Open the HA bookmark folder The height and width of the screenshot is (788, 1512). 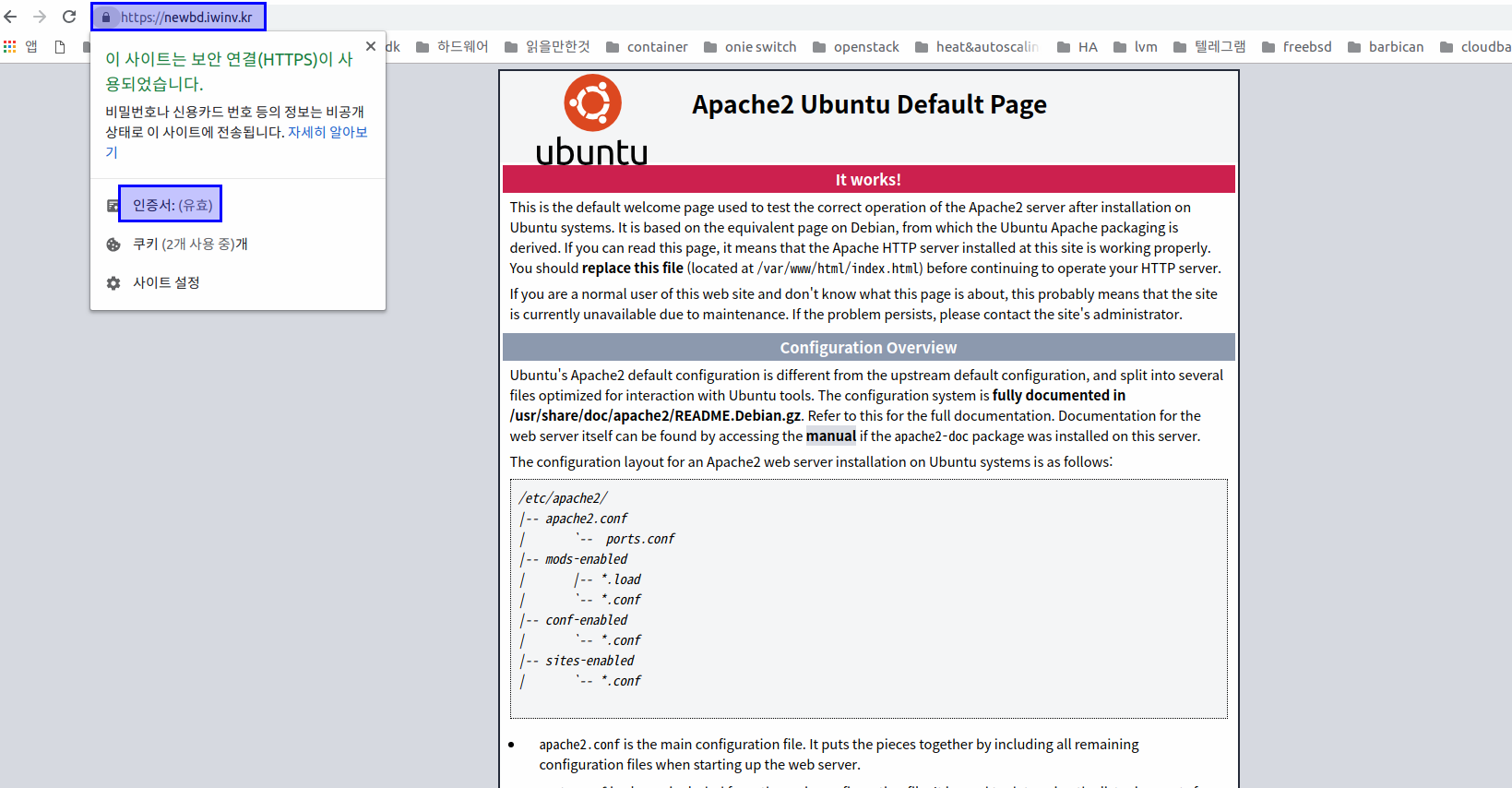click(x=1077, y=46)
